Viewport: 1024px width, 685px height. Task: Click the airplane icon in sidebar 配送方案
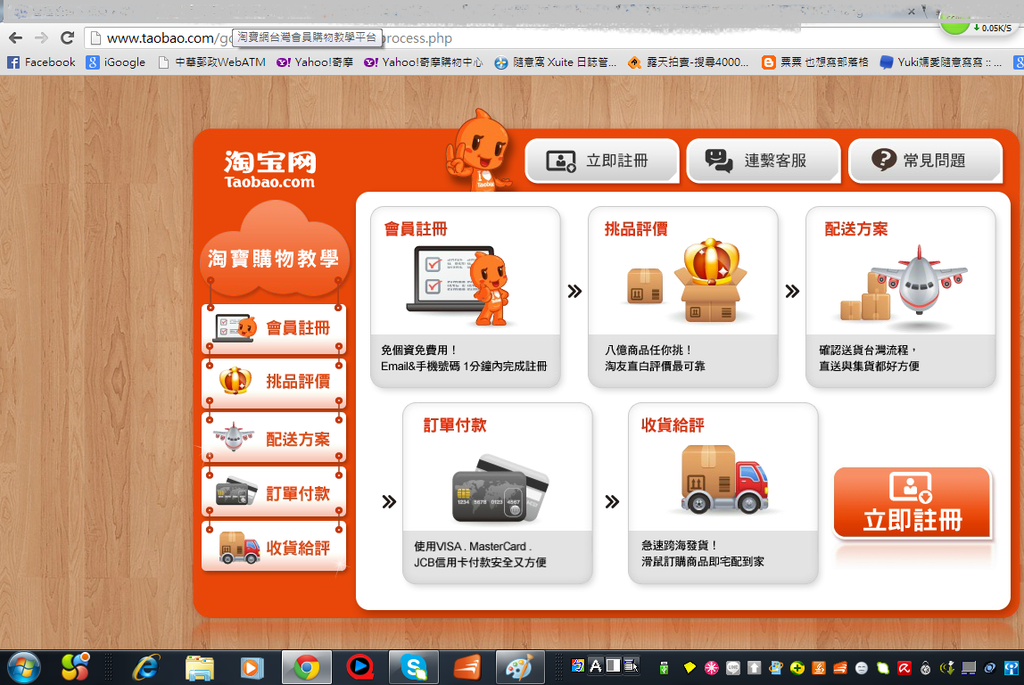click(233, 436)
